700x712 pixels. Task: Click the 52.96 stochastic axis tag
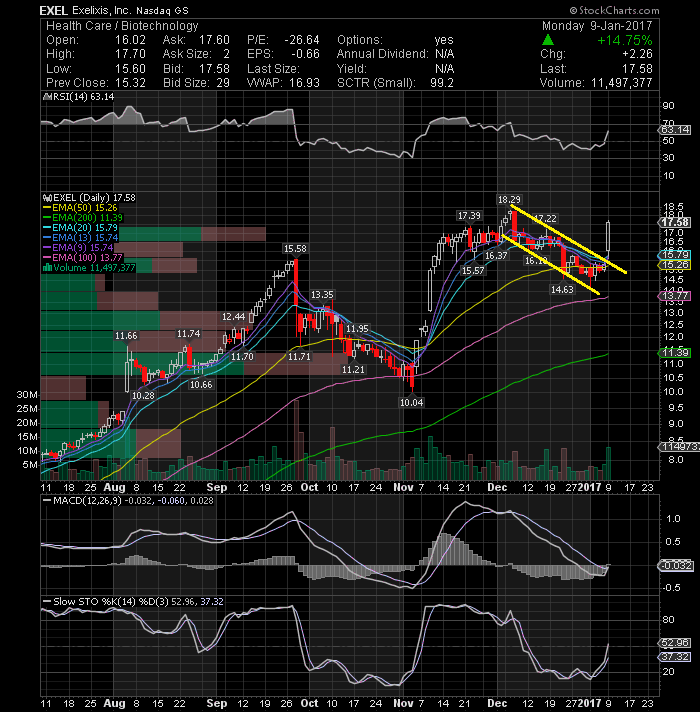click(675, 643)
